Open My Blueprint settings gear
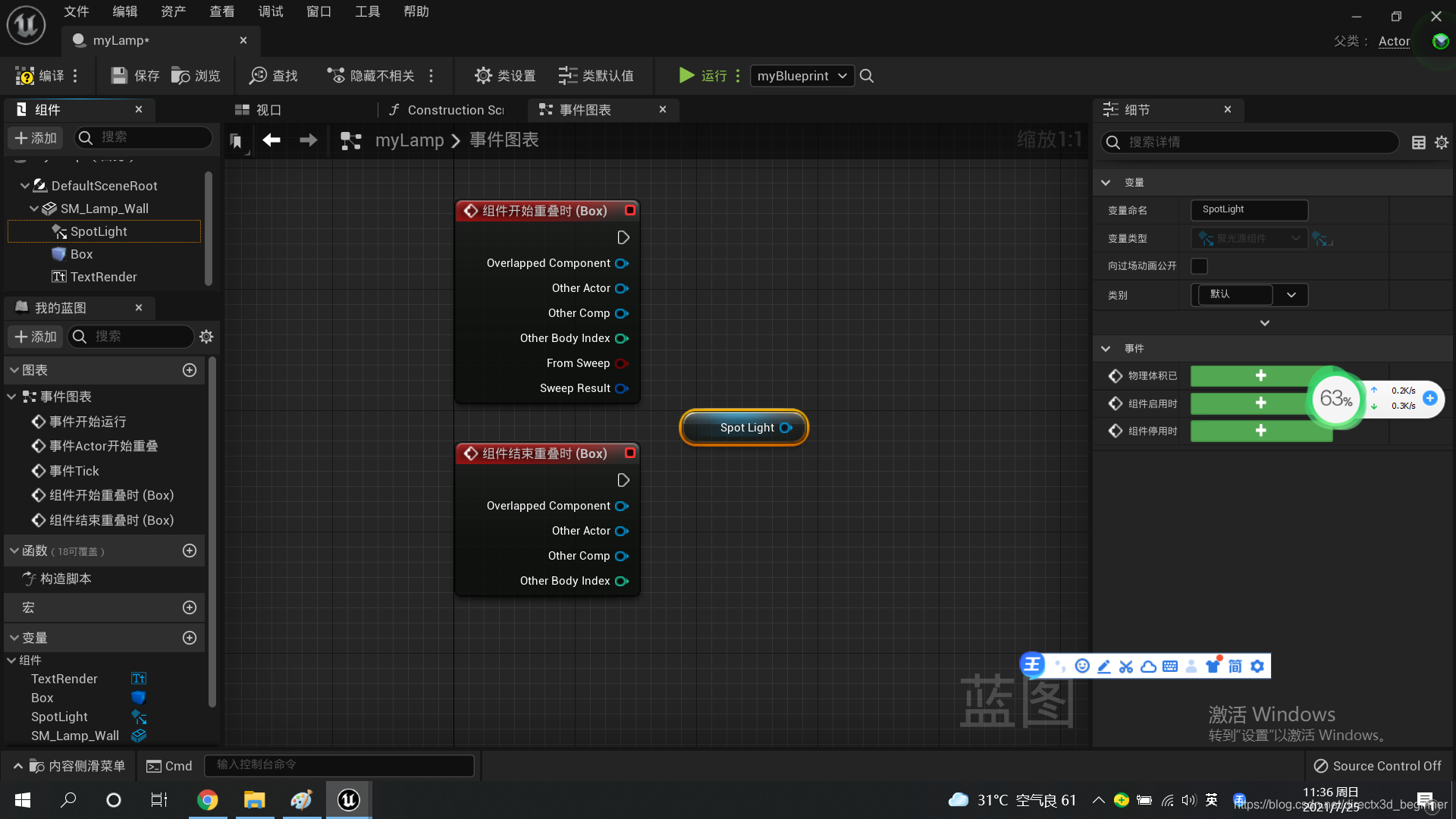This screenshot has height=819, width=1456. [206, 337]
